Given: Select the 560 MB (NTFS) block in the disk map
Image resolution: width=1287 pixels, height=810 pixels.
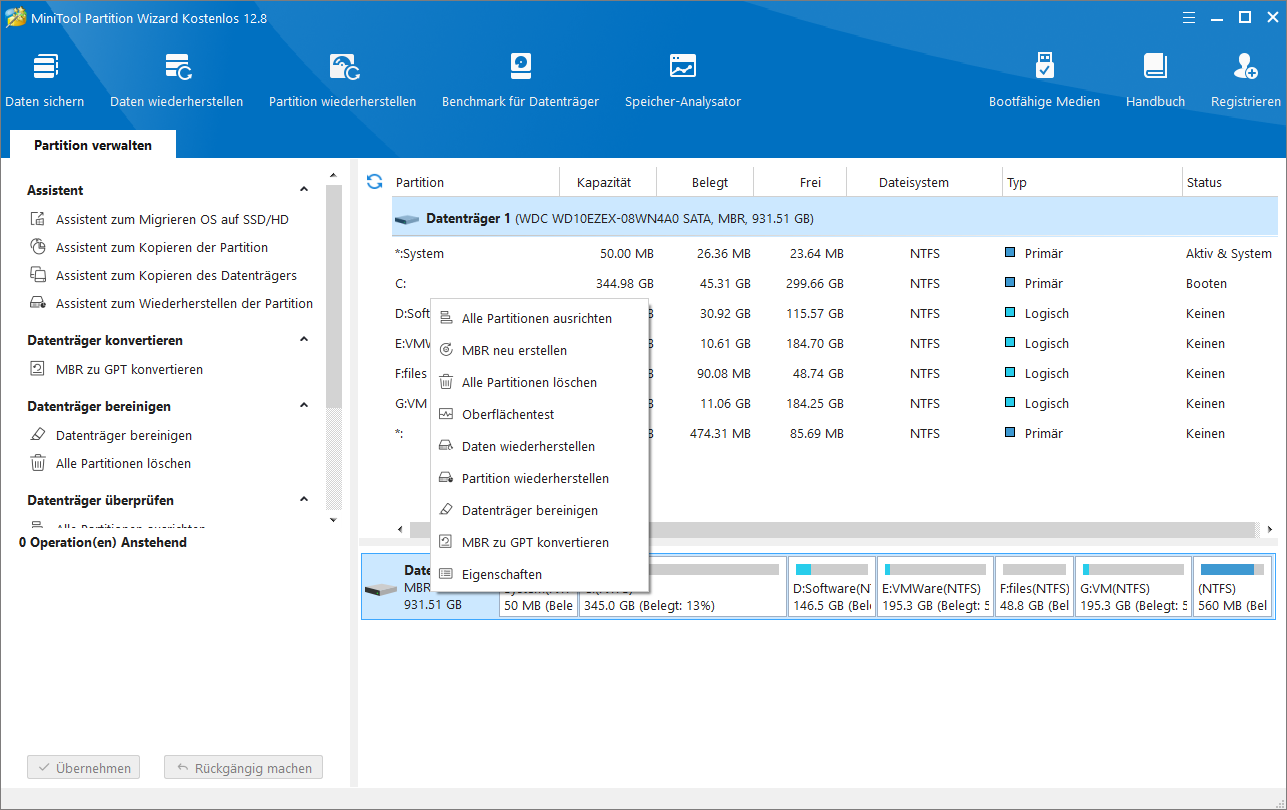Looking at the screenshot, I should 1233,587.
